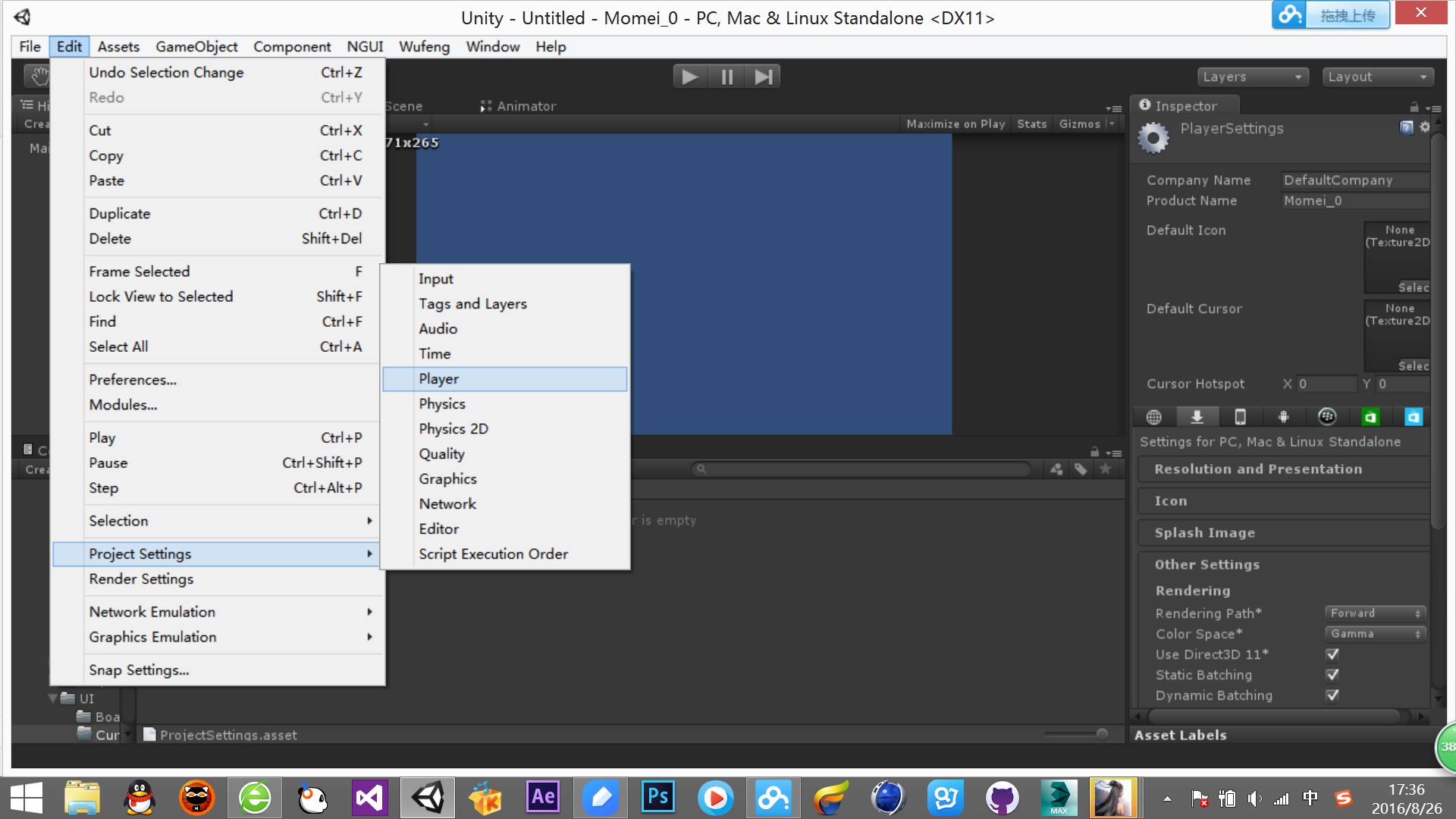Select the PC standalone platform download icon
This screenshot has height=819, width=1456.
[x=1197, y=417]
